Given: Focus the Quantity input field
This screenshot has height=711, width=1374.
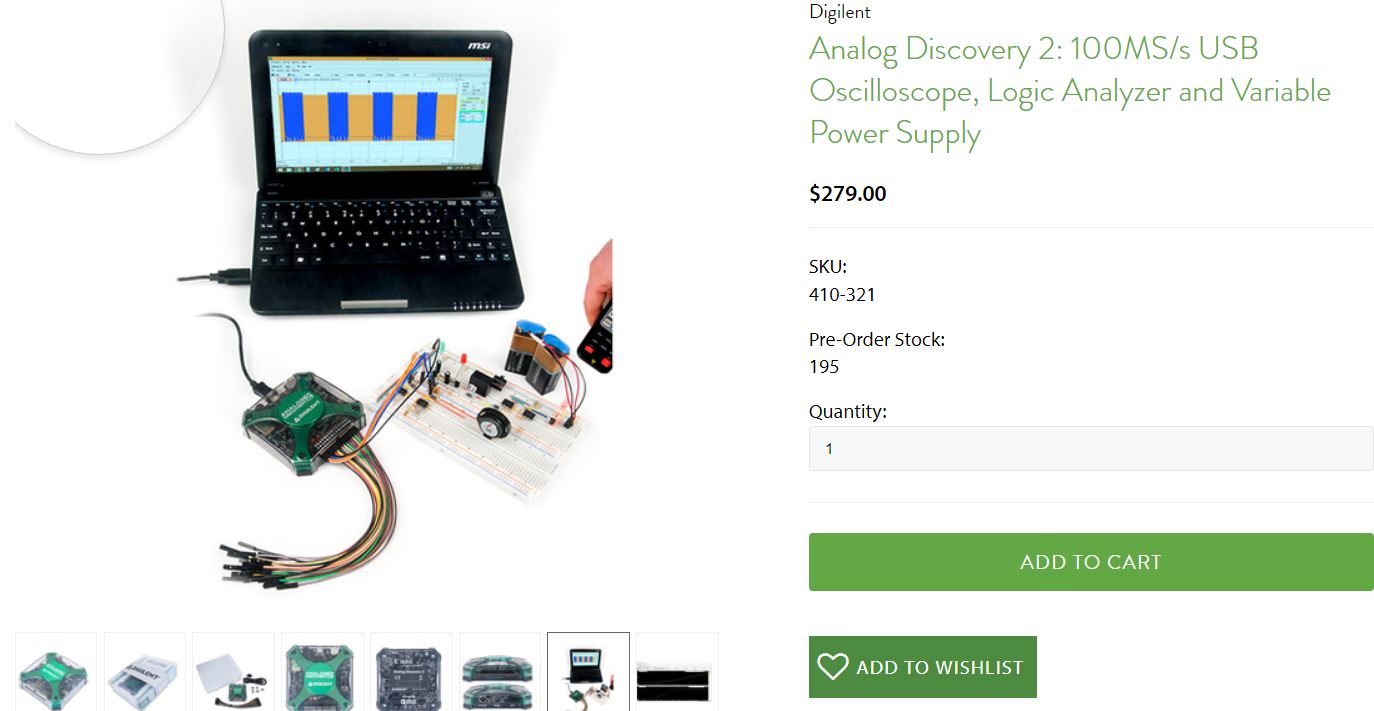Looking at the screenshot, I should click(x=1091, y=449).
